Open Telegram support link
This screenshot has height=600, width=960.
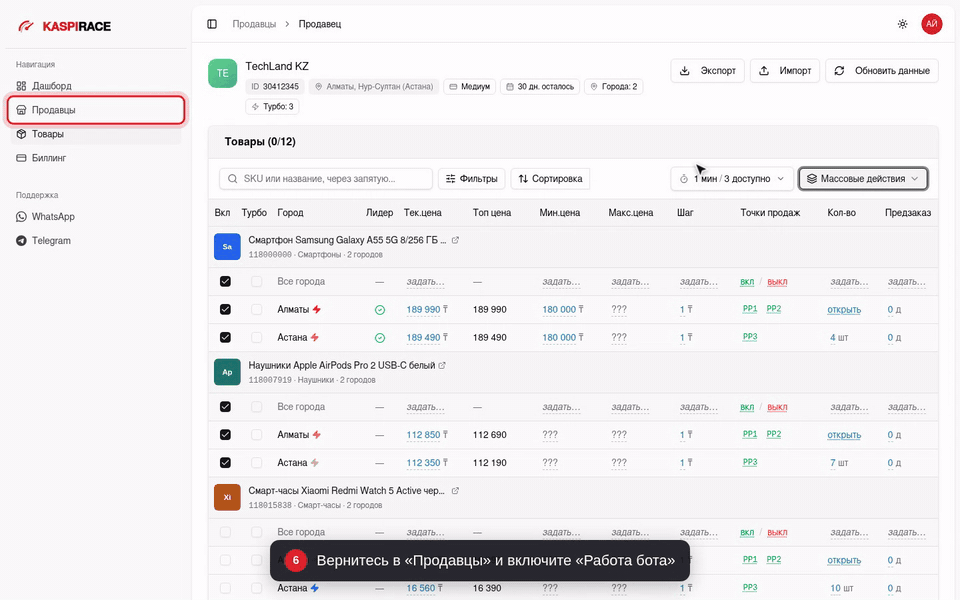click(x=96, y=241)
